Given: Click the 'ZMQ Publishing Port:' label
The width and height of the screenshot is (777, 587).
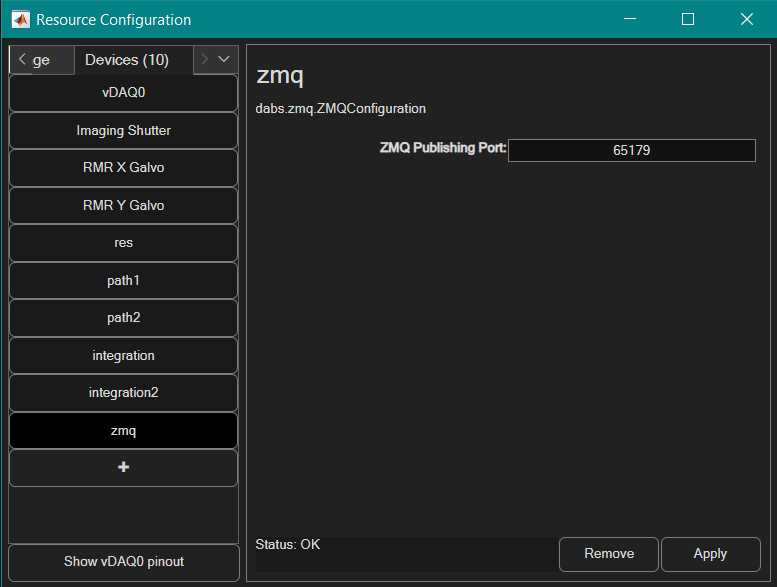Looking at the screenshot, I should click(x=443, y=148).
